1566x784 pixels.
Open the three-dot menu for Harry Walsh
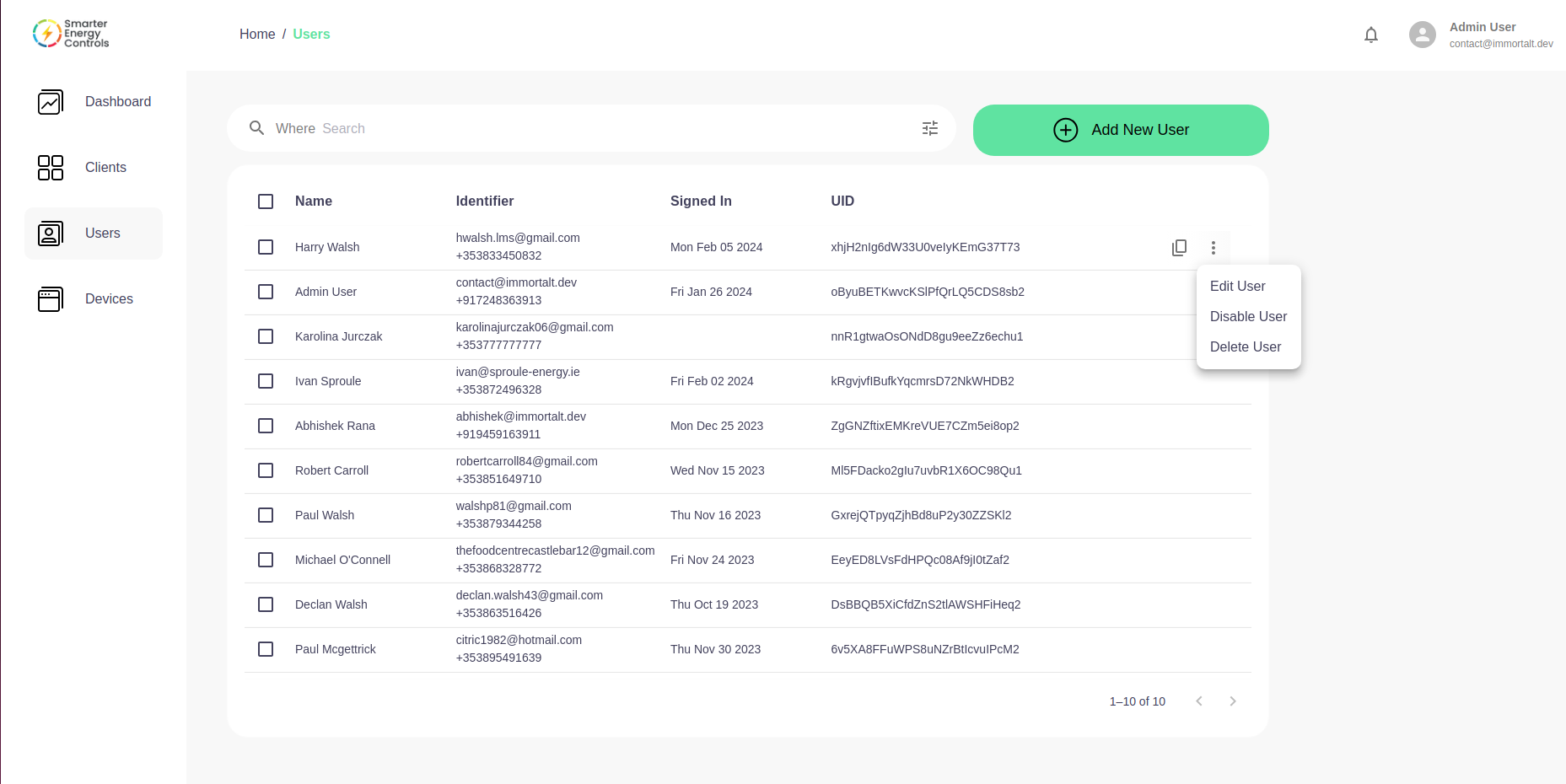pos(1214,247)
